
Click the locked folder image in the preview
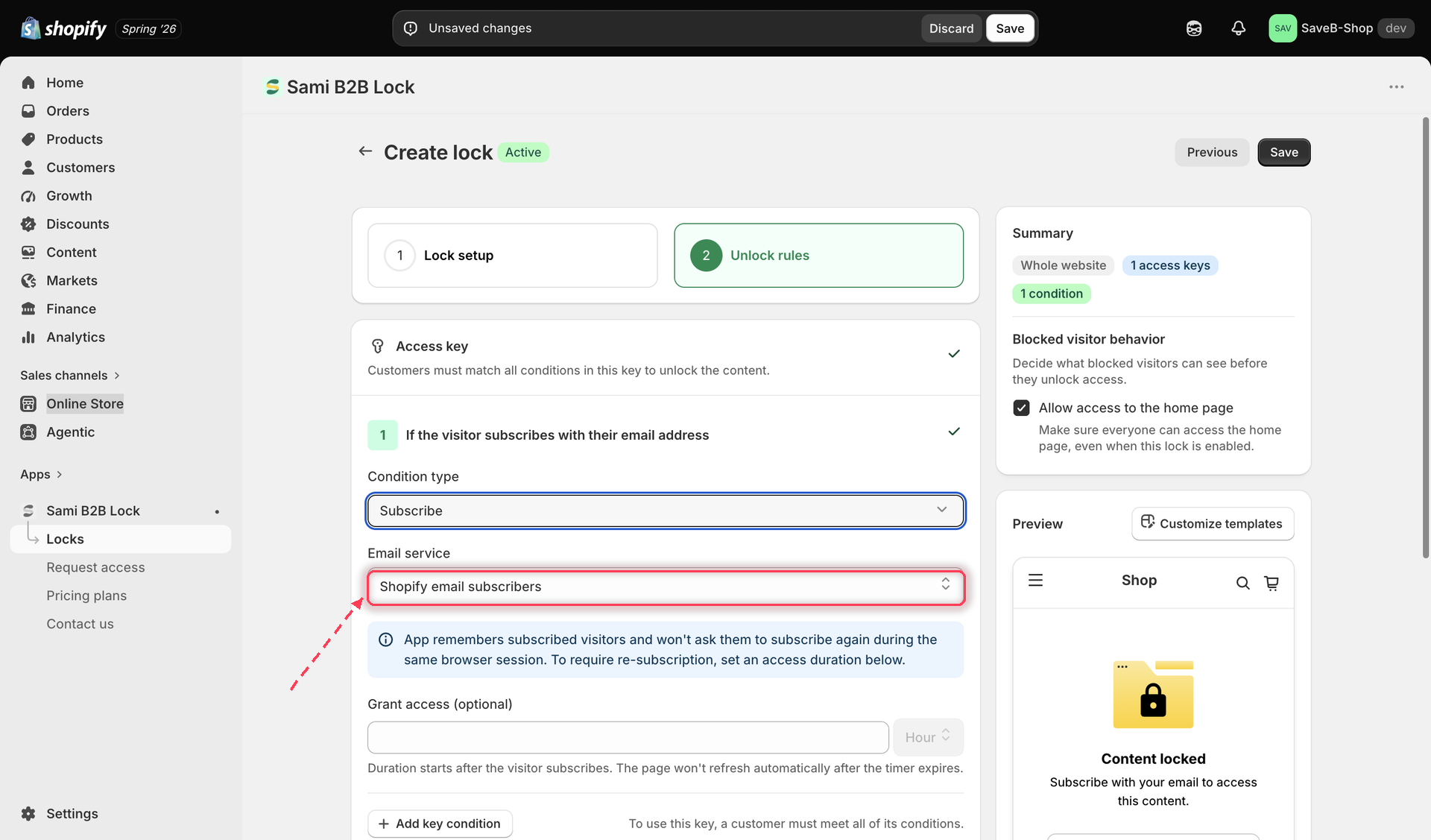click(x=1153, y=695)
